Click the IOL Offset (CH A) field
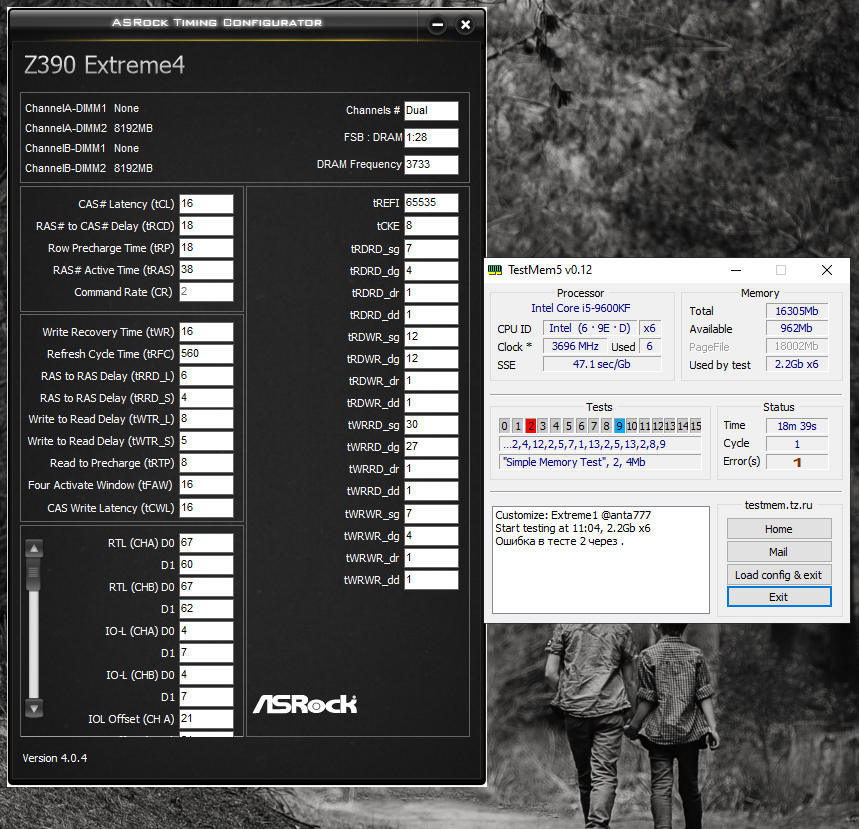 (207, 718)
